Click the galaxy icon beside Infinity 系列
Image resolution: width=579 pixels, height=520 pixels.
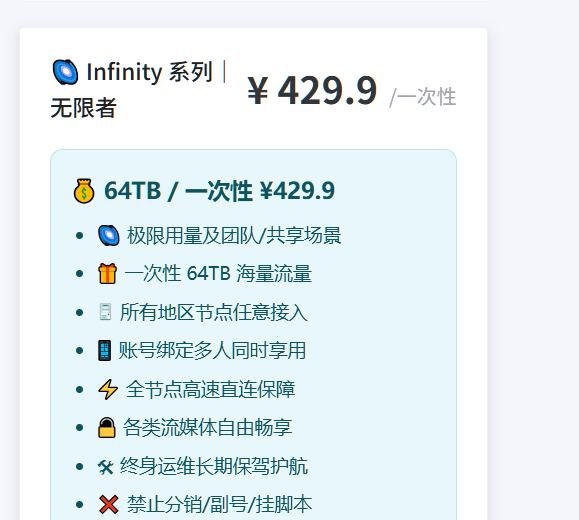(x=65, y=72)
